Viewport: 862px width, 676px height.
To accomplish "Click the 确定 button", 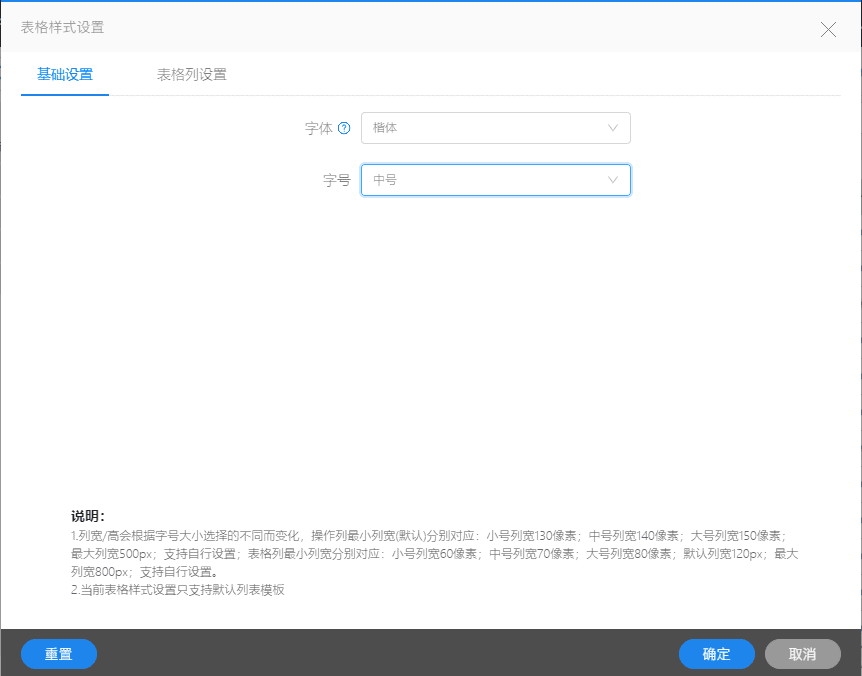I will tap(716, 654).
